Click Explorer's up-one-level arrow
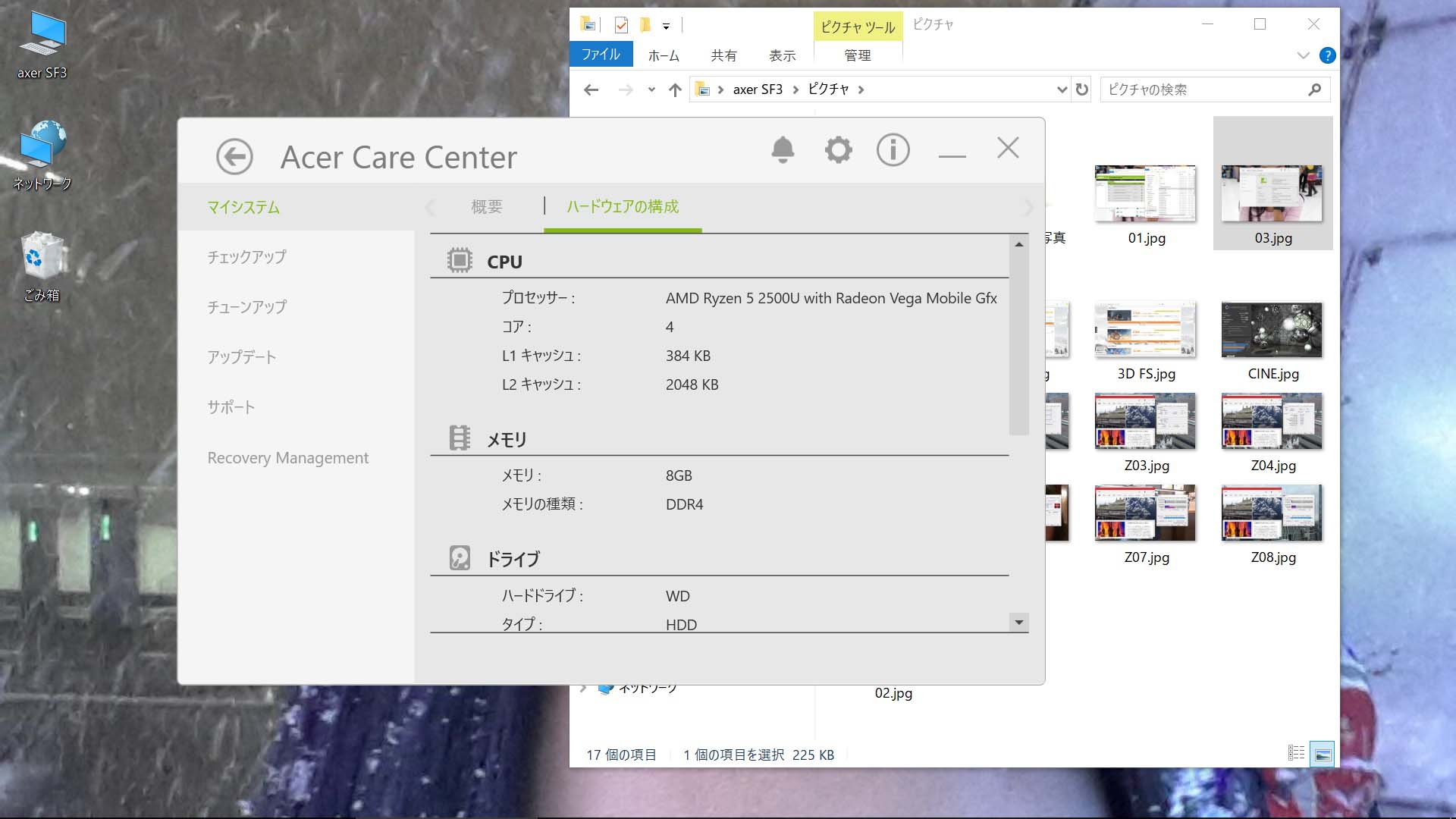This screenshot has width=1456, height=819. pos(675,89)
